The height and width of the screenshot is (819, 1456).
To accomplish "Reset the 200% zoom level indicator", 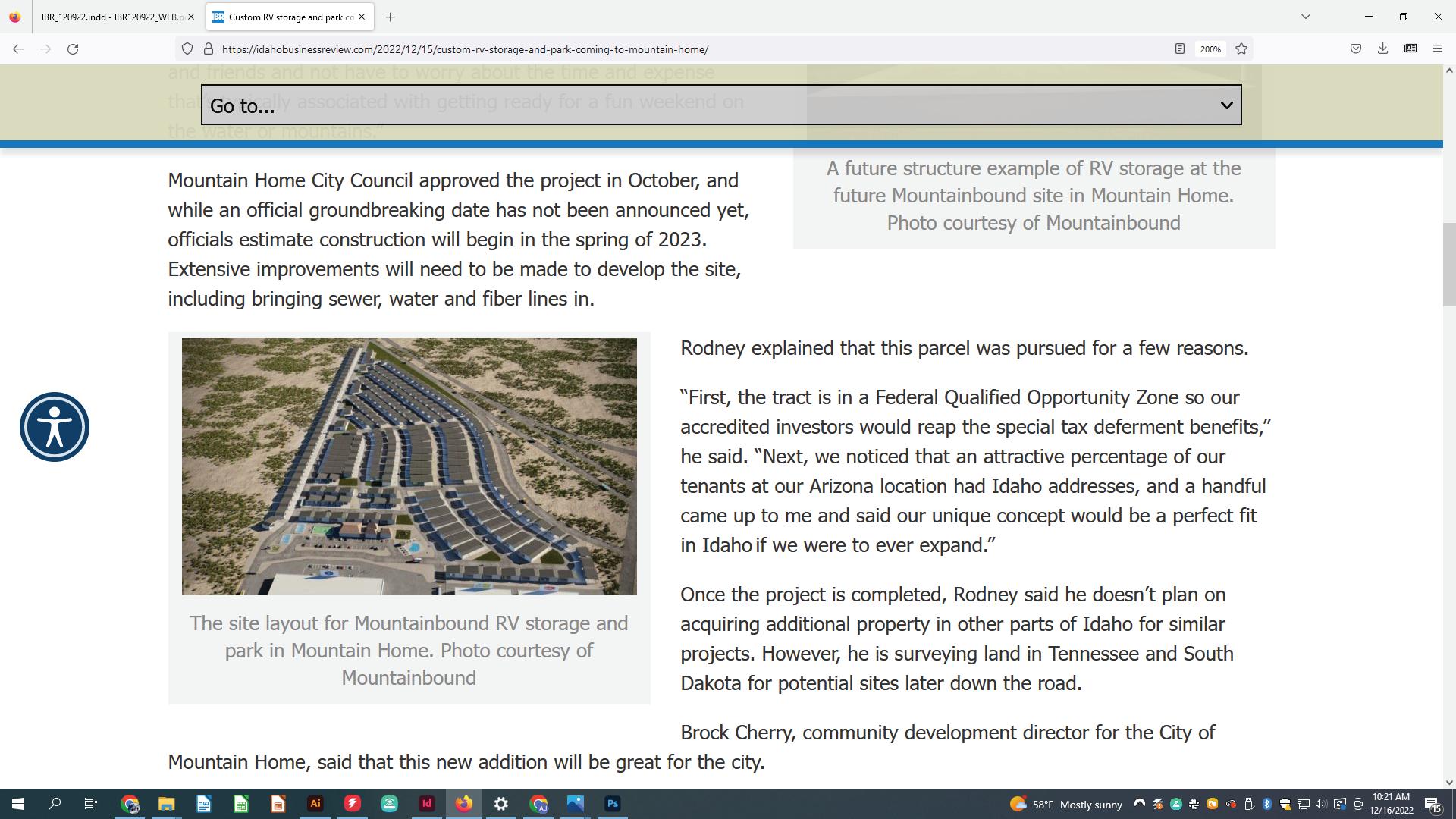I will [x=1210, y=49].
